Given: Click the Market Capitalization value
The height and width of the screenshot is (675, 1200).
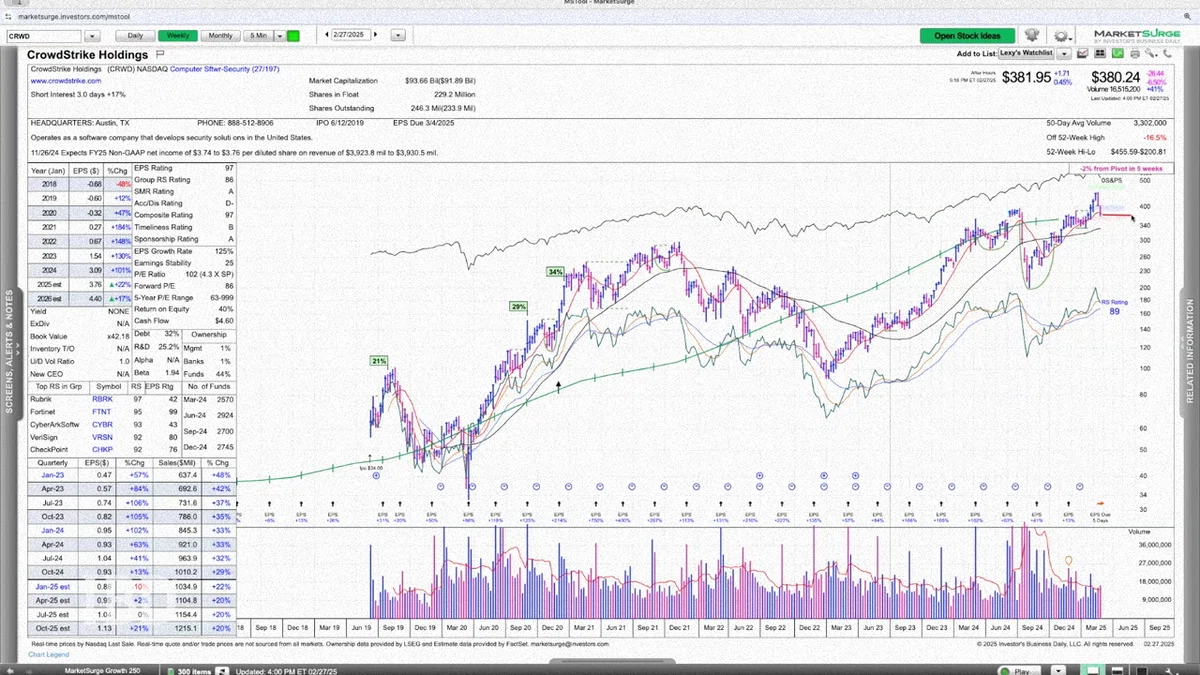Looking at the screenshot, I should [440, 81].
